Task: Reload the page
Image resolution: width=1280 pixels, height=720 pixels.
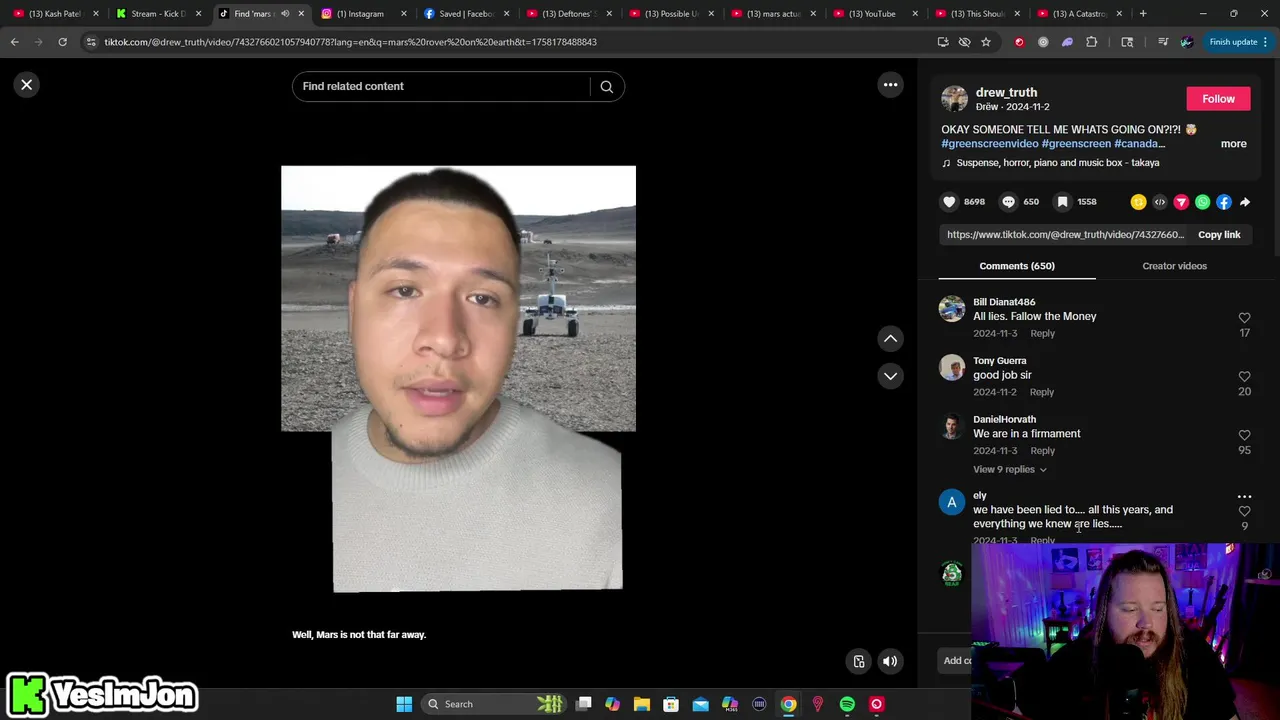Action: click(62, 42)
